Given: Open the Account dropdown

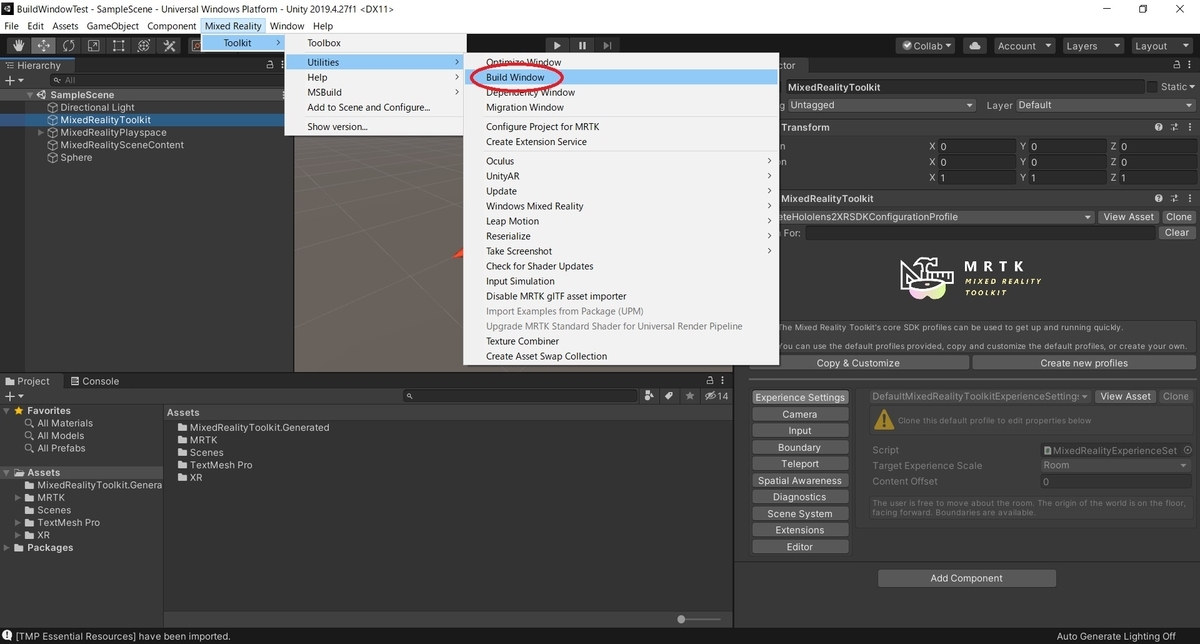Looking at the screenshot, I should (x=1024, y=46).
